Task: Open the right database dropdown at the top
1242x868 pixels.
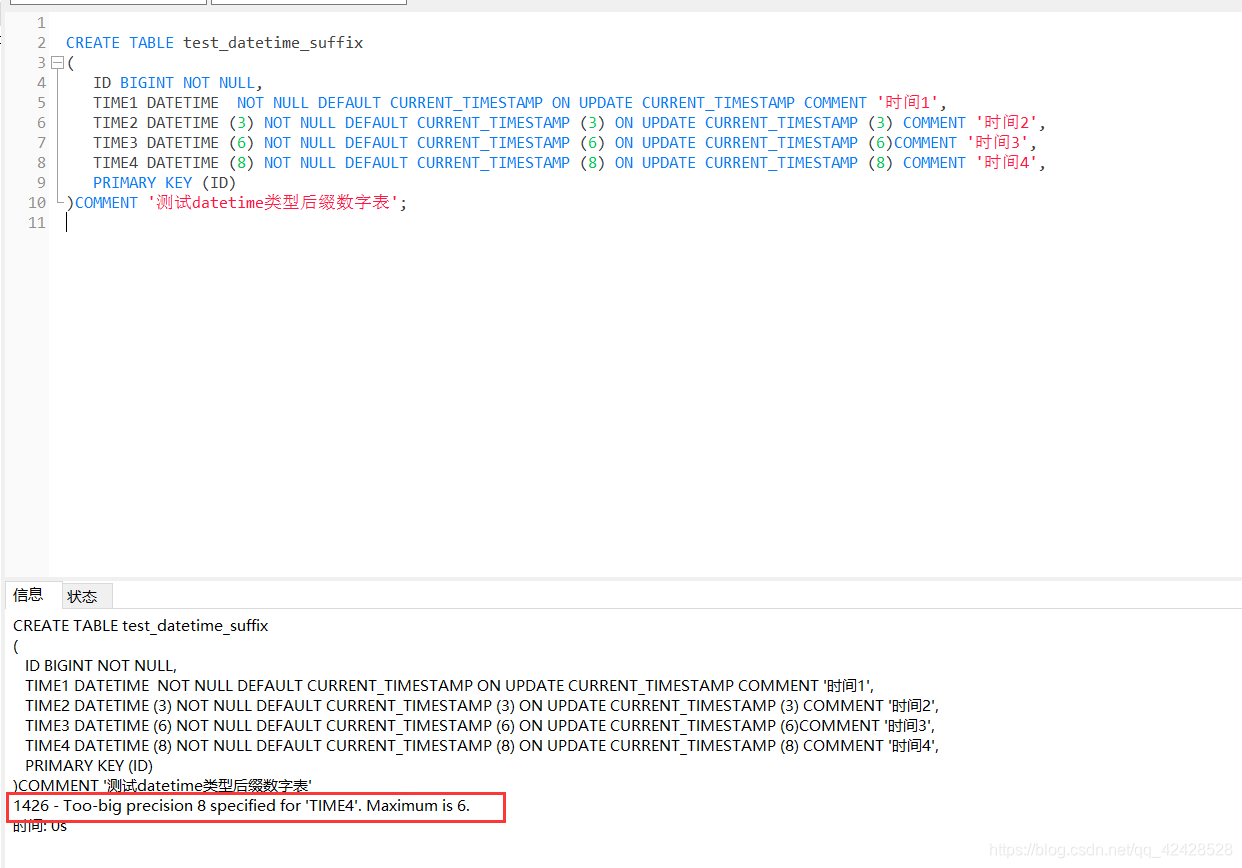Action: (x=308, y=2)
